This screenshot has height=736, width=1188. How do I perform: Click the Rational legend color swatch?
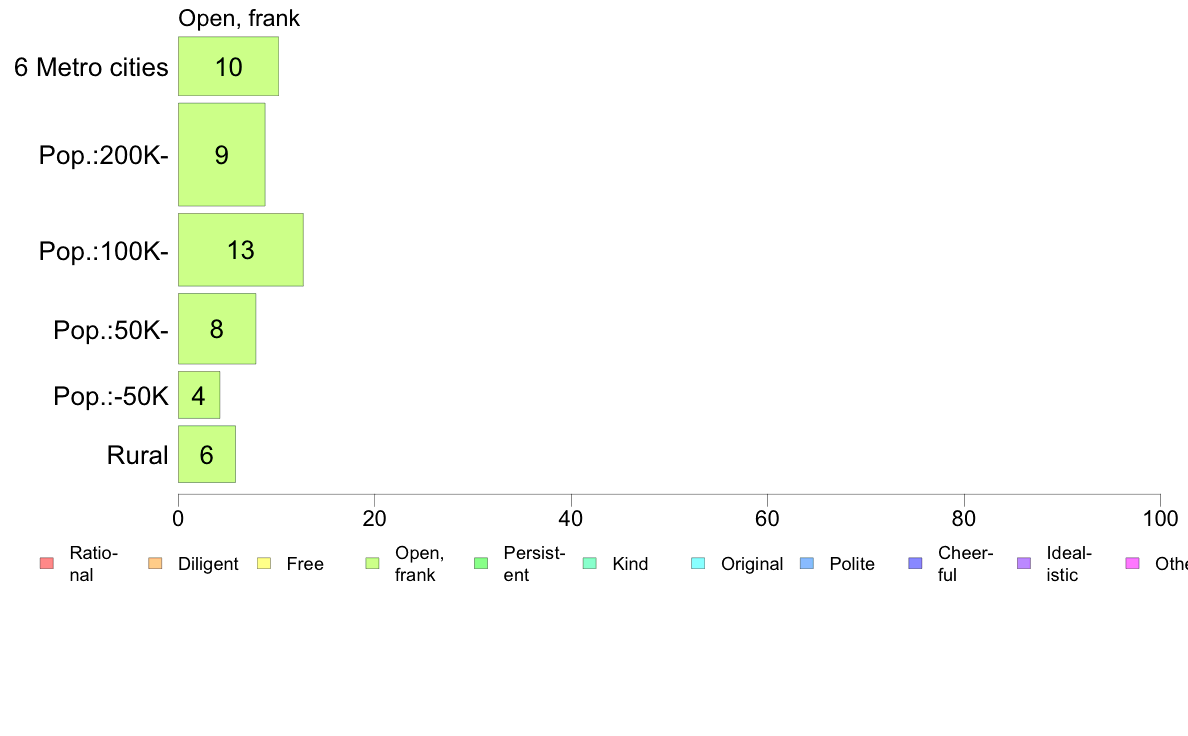47,563
